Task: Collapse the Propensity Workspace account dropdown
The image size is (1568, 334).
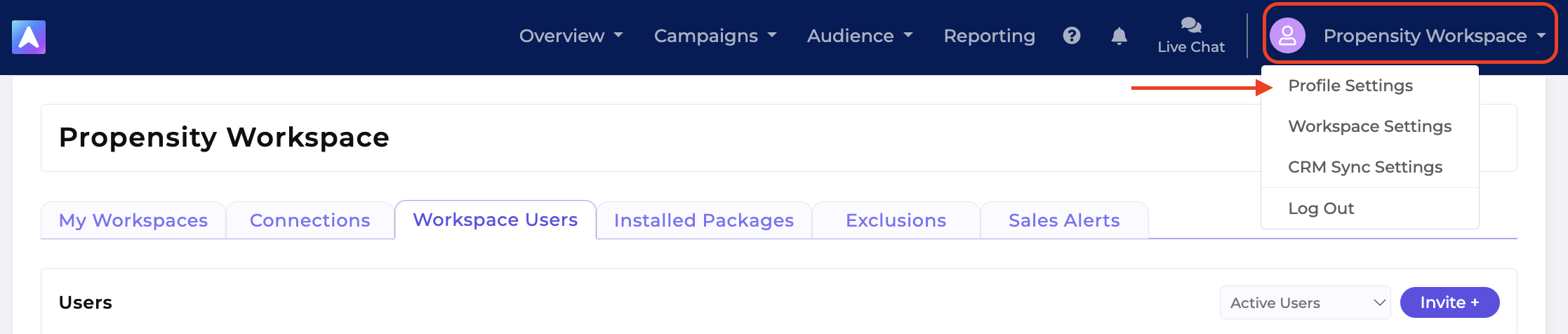Action: coord(1435,36)
